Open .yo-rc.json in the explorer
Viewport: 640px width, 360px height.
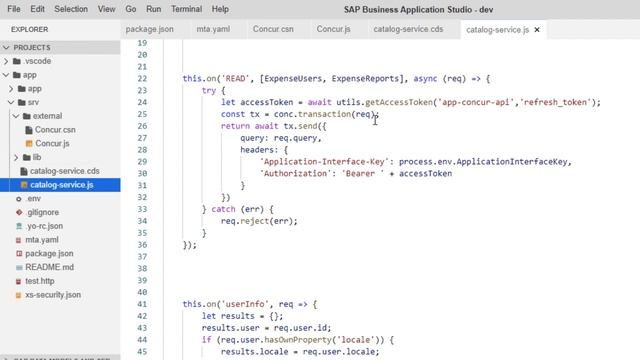[44, 226]
